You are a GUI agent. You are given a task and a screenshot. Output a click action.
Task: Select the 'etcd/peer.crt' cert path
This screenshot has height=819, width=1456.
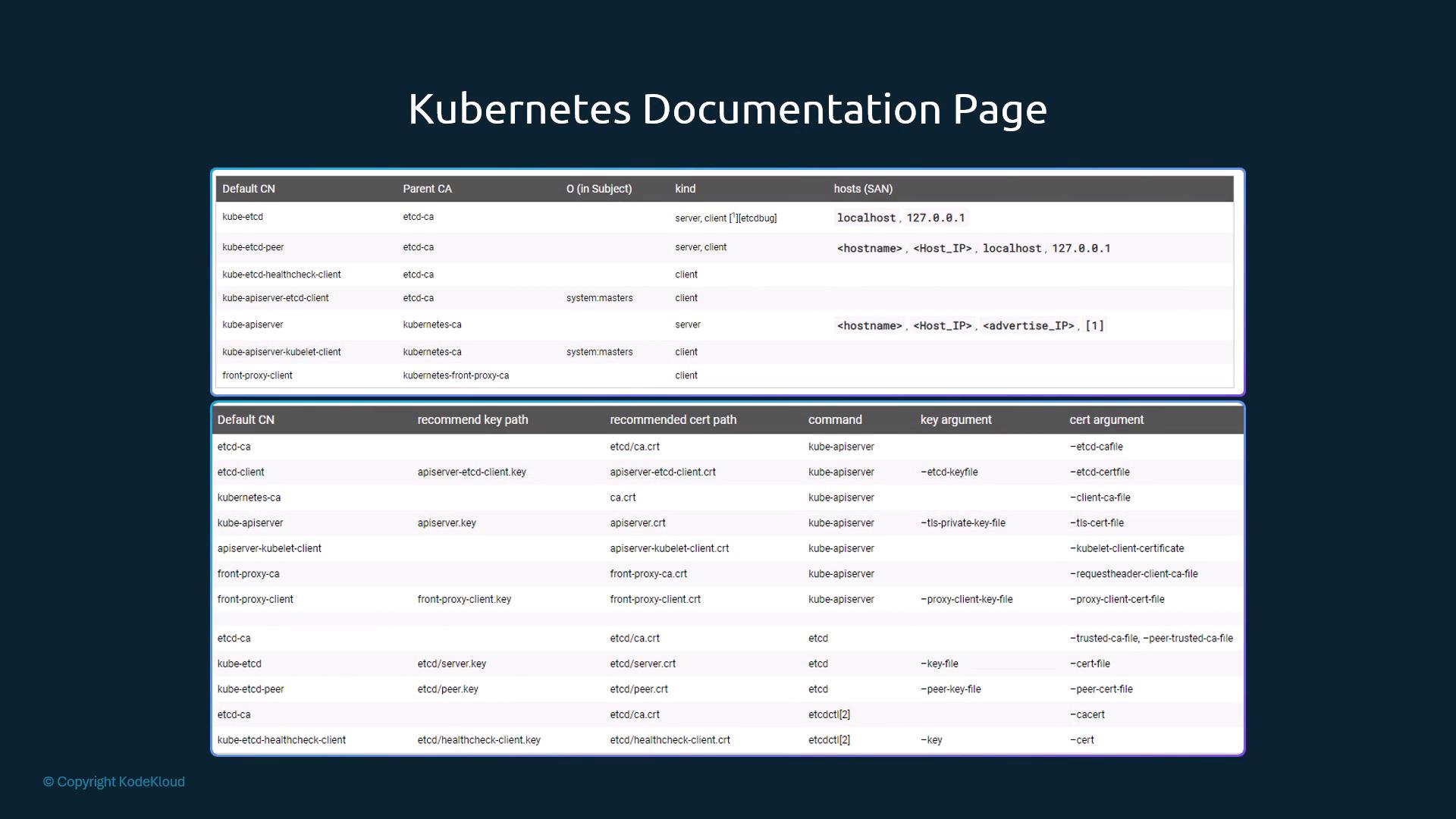click(x=639, y=689)
